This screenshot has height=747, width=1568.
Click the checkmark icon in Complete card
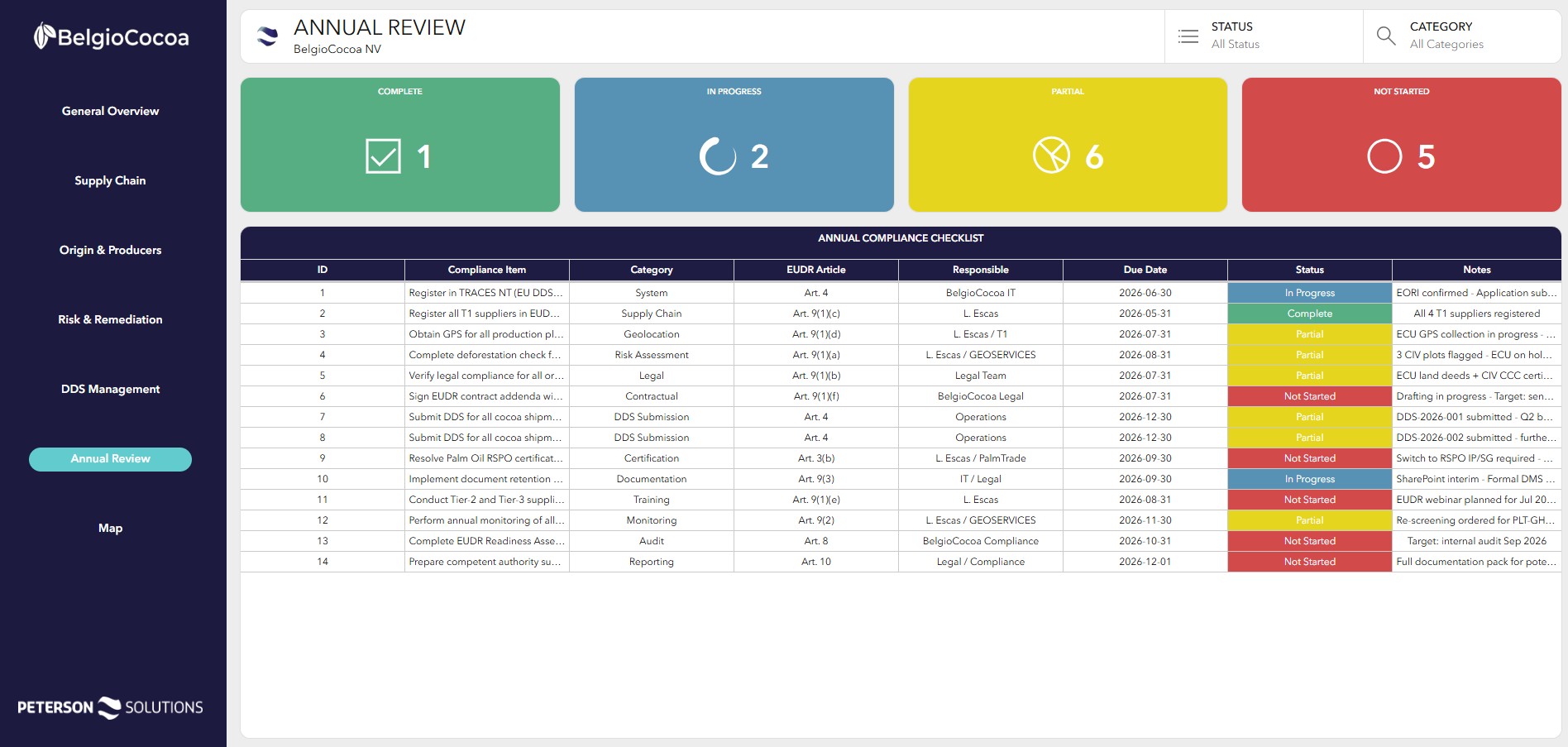tap(383, 156)
